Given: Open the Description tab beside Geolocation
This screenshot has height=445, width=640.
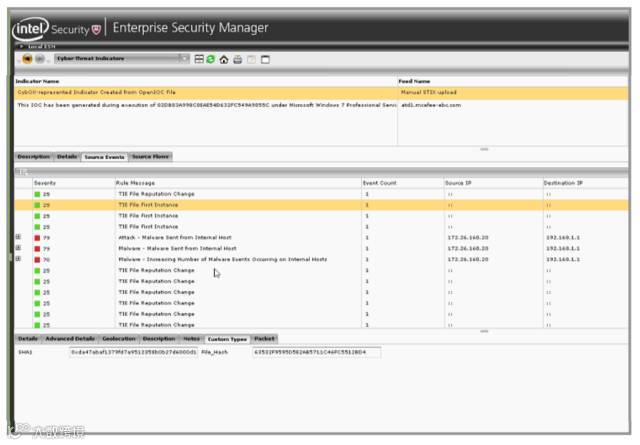Looking at the screenshot, I should pyautogui.click(x=159, y=339).
